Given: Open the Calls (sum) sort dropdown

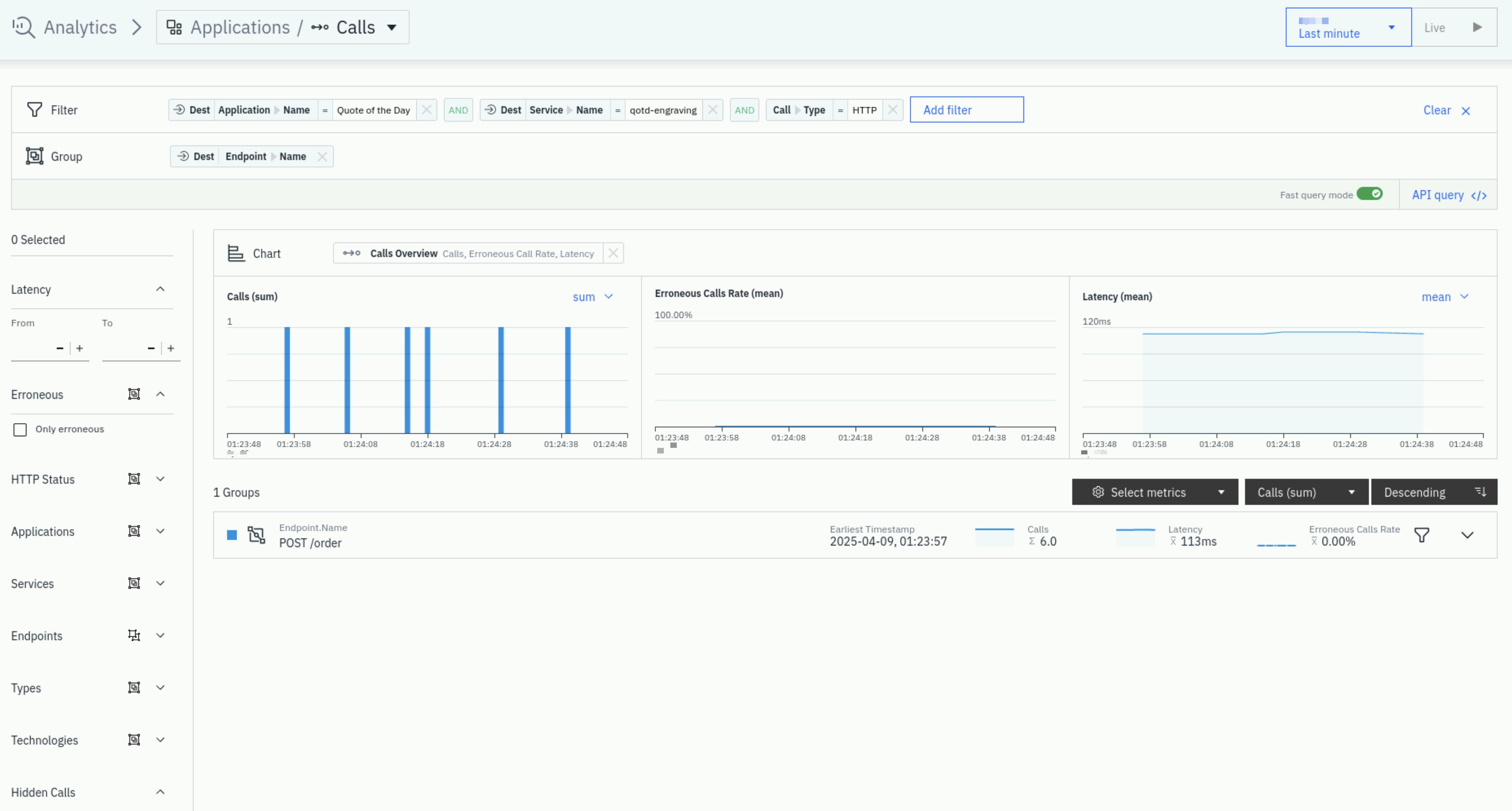Looking at the screenshot, I should [1306, 492].
